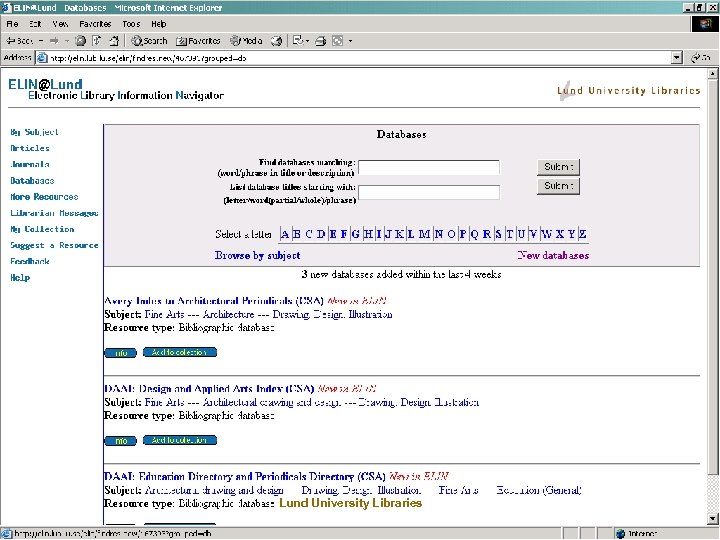Image resolution: width=720 pixels, height=540 pixels.
Task: Open the Feedback sidebar link
Action: pyautogui.click(x=30, y=261)
